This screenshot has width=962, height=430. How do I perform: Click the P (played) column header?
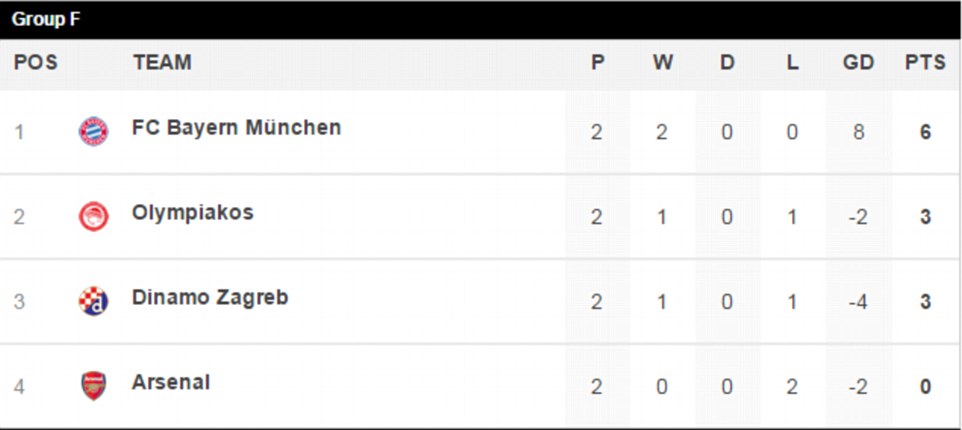click(597, 63)
